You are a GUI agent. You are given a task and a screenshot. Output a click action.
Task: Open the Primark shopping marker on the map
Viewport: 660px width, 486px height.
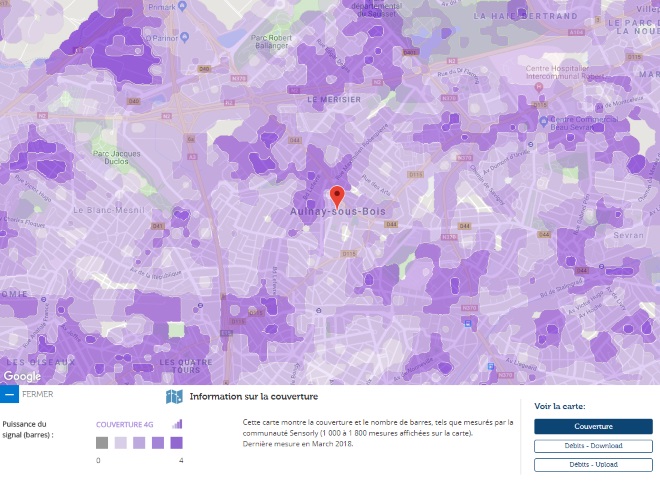click(182, 6)
